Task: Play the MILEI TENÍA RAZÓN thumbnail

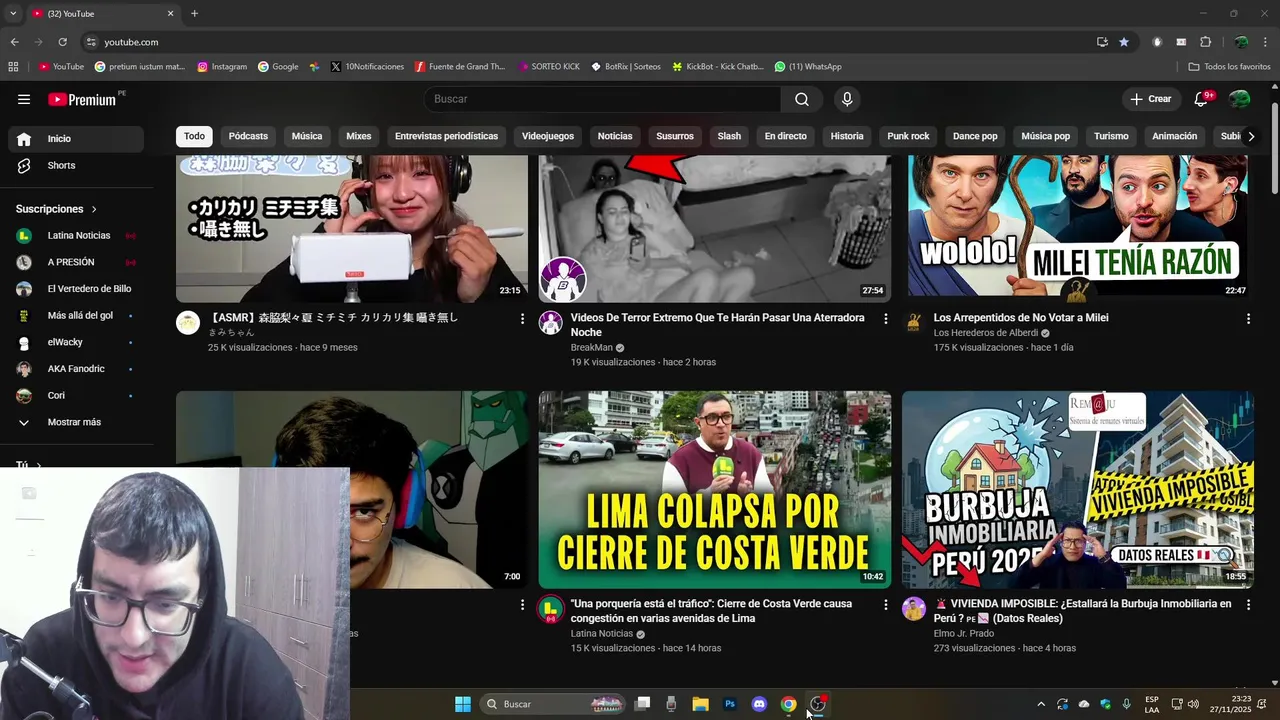Action: pos(1078,226)
